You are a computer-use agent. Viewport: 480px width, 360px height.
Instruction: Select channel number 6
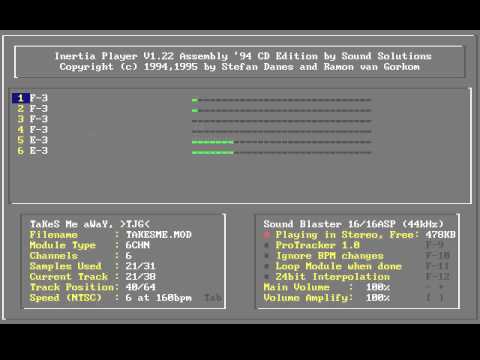tap(21, 151)
